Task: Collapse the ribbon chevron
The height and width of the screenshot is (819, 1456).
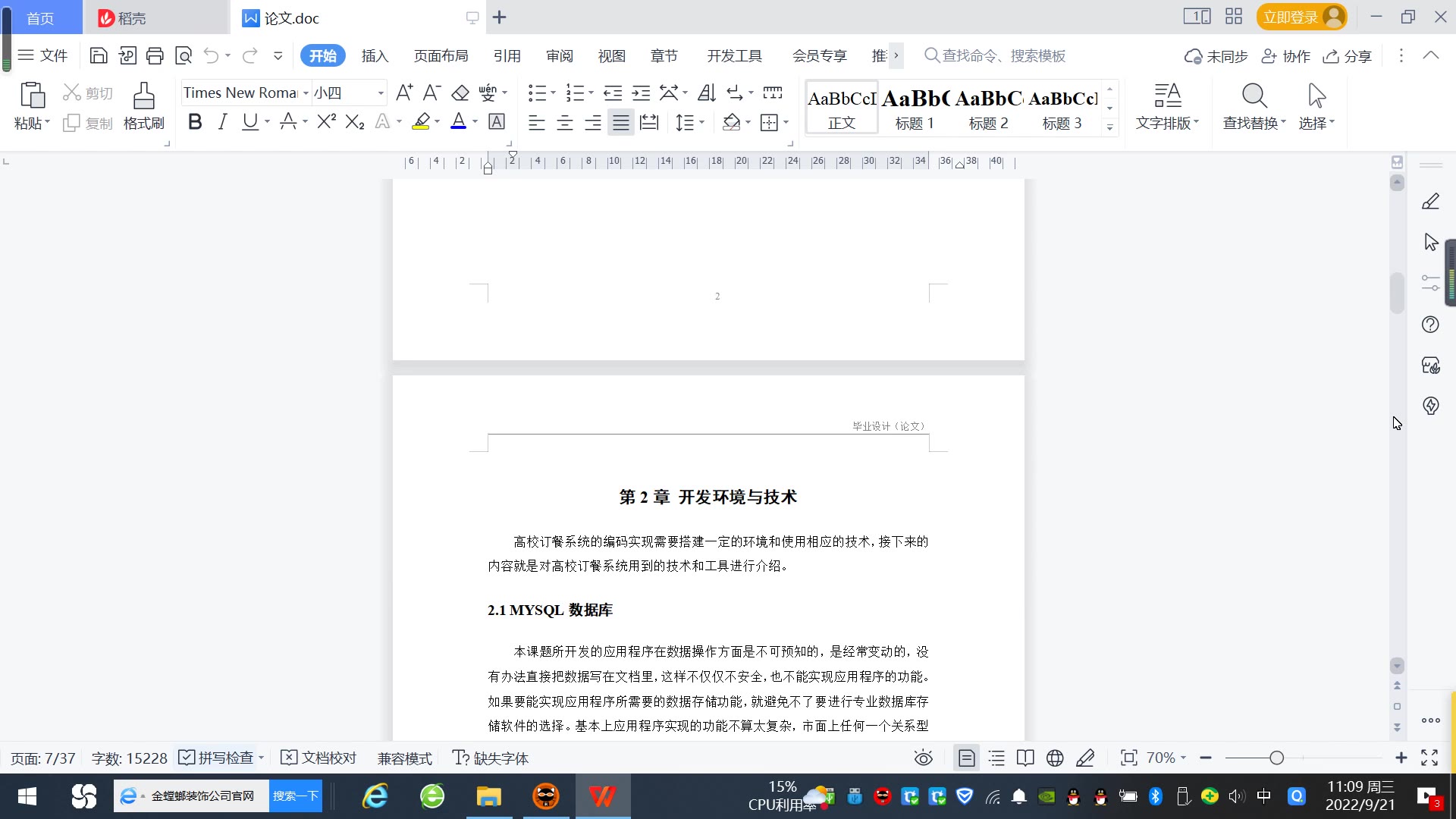Action: 1430,55
